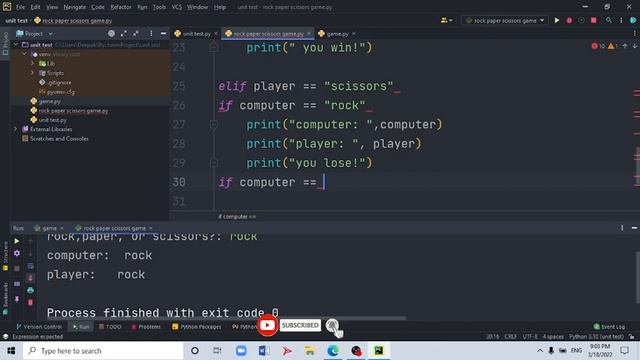640x360 pixels.
Task: Close 'rock paper scissors game.py' editor tab
Action: point(309,33)
